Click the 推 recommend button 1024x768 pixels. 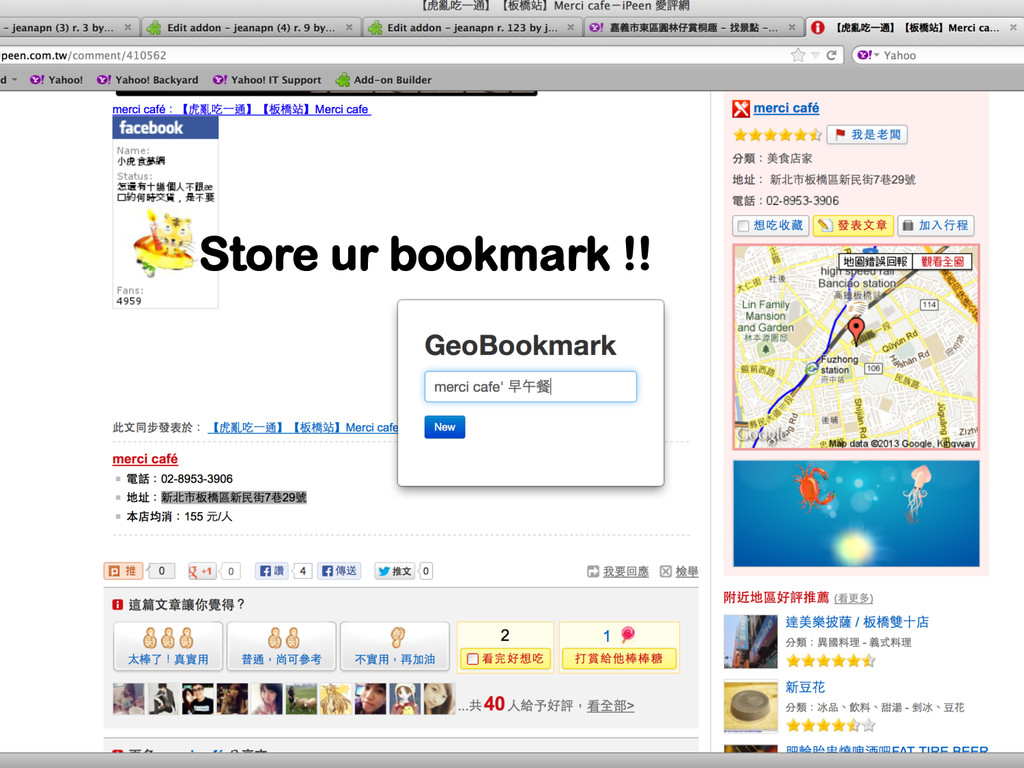tap(123, 571)
